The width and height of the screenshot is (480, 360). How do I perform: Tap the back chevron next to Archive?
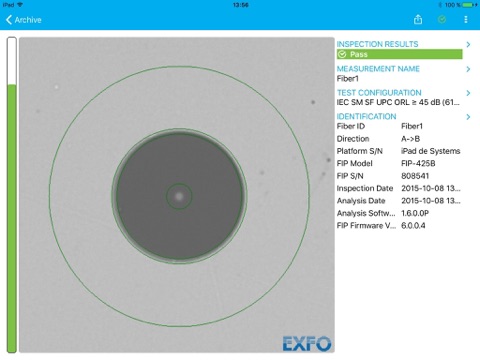tap(9, 20)
